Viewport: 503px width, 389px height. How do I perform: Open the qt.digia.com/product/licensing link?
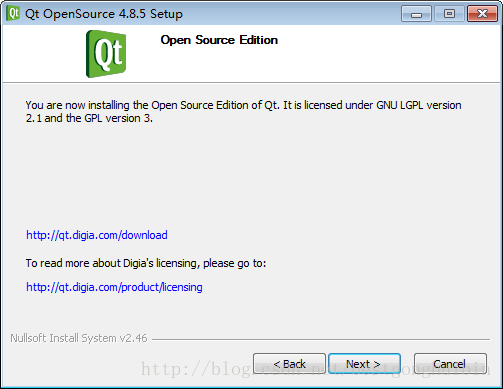point(114,287)
